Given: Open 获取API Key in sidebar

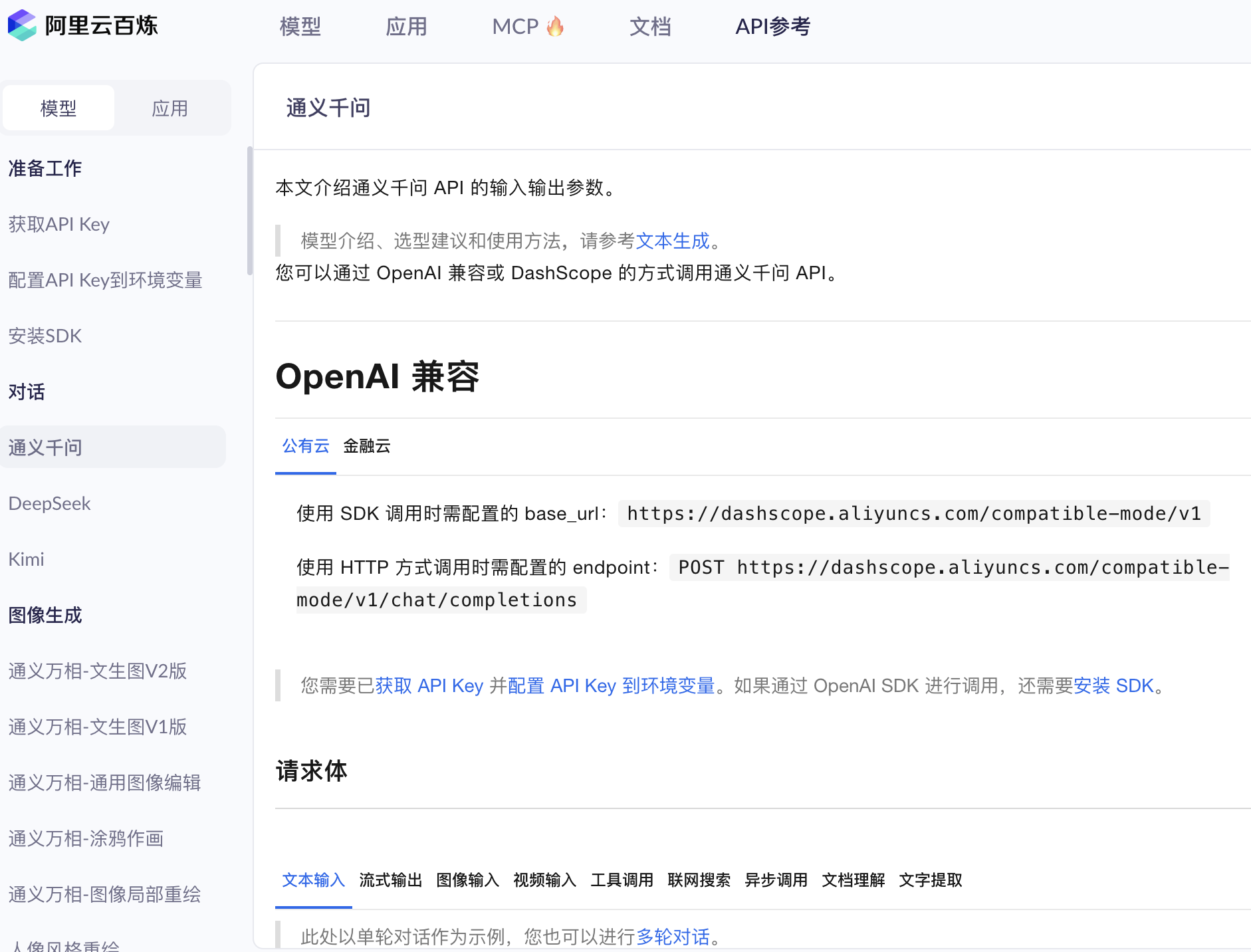Looking at the screenshot, I should point(58,224).
